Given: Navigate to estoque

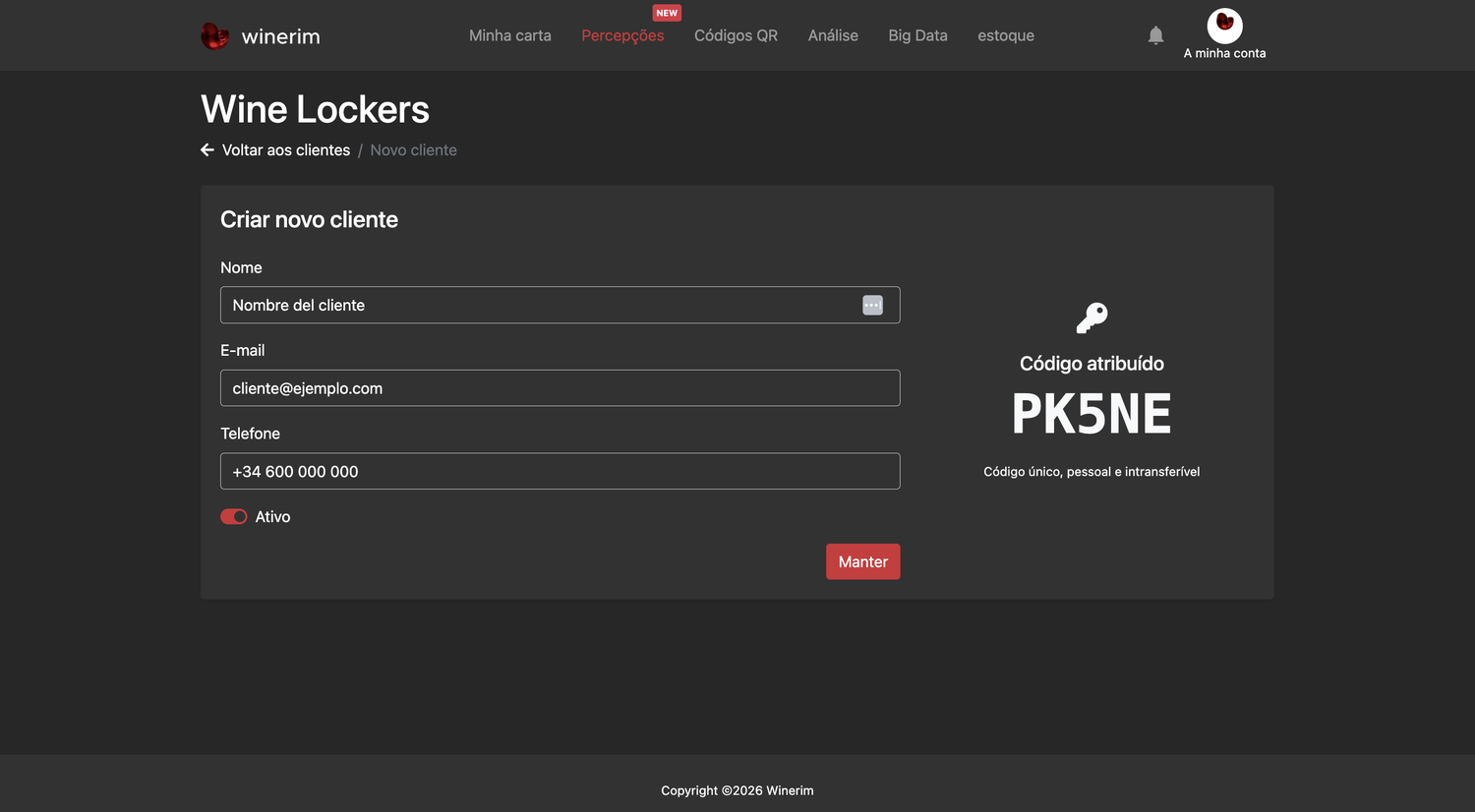Looking at the screenshot, I should pyautogui.click(x=1006, y=35).
